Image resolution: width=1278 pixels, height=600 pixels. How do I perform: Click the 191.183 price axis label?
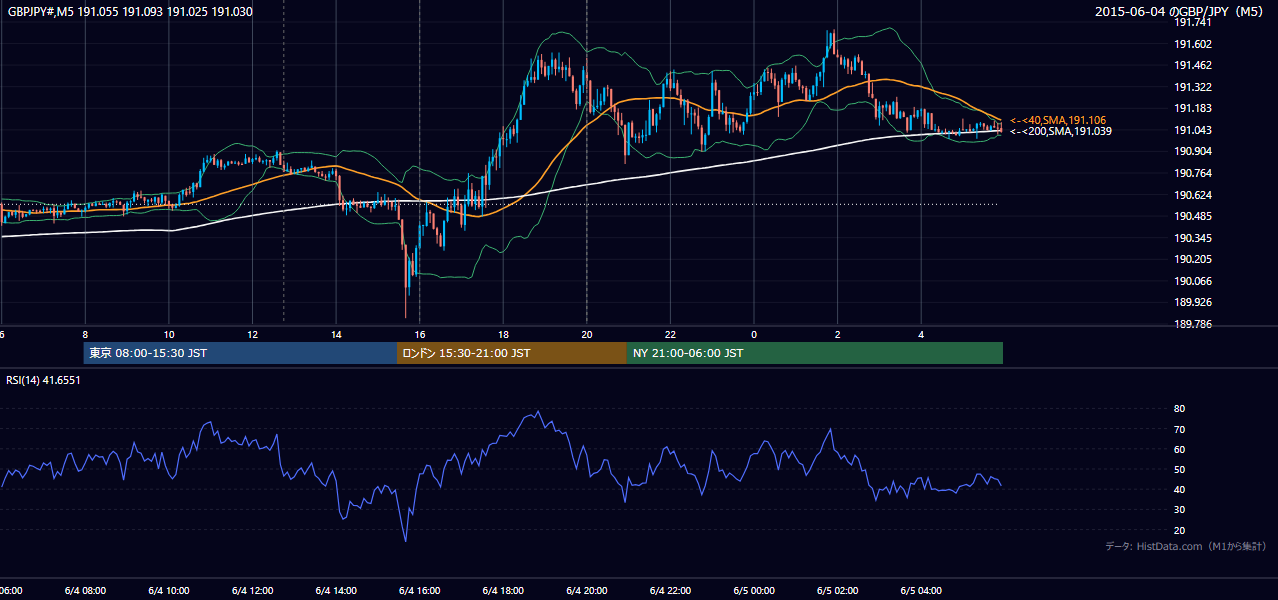1193,108
